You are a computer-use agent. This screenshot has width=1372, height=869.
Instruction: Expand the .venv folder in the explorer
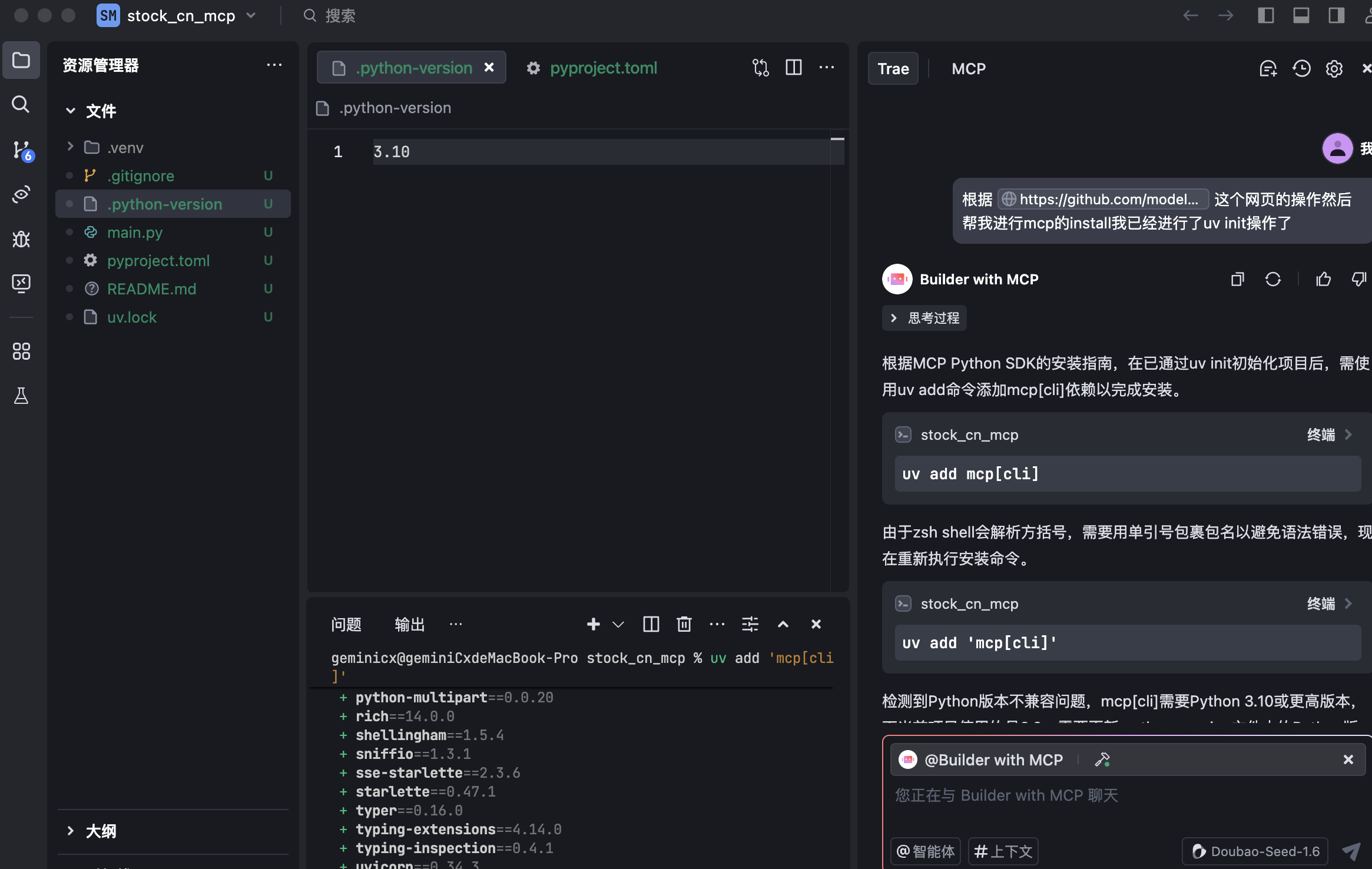[70, 147]
